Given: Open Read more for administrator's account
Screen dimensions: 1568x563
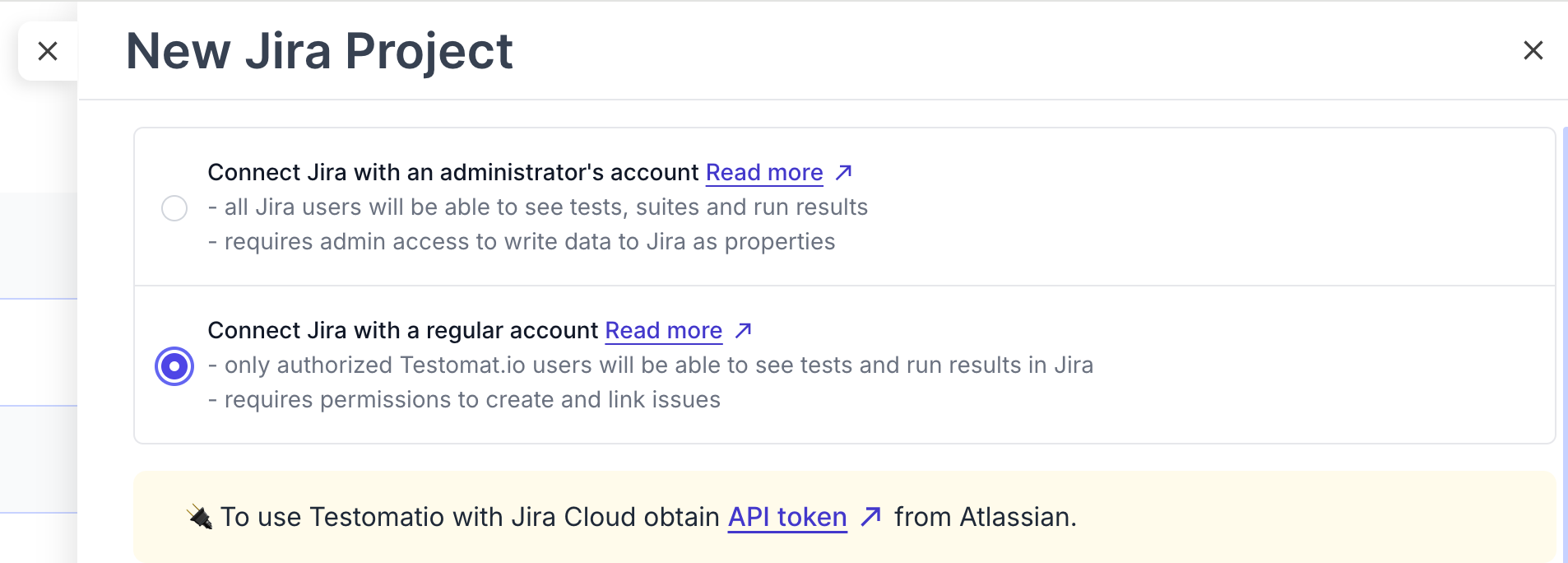Looking at the screenshot, I should [x=763, y=173].
